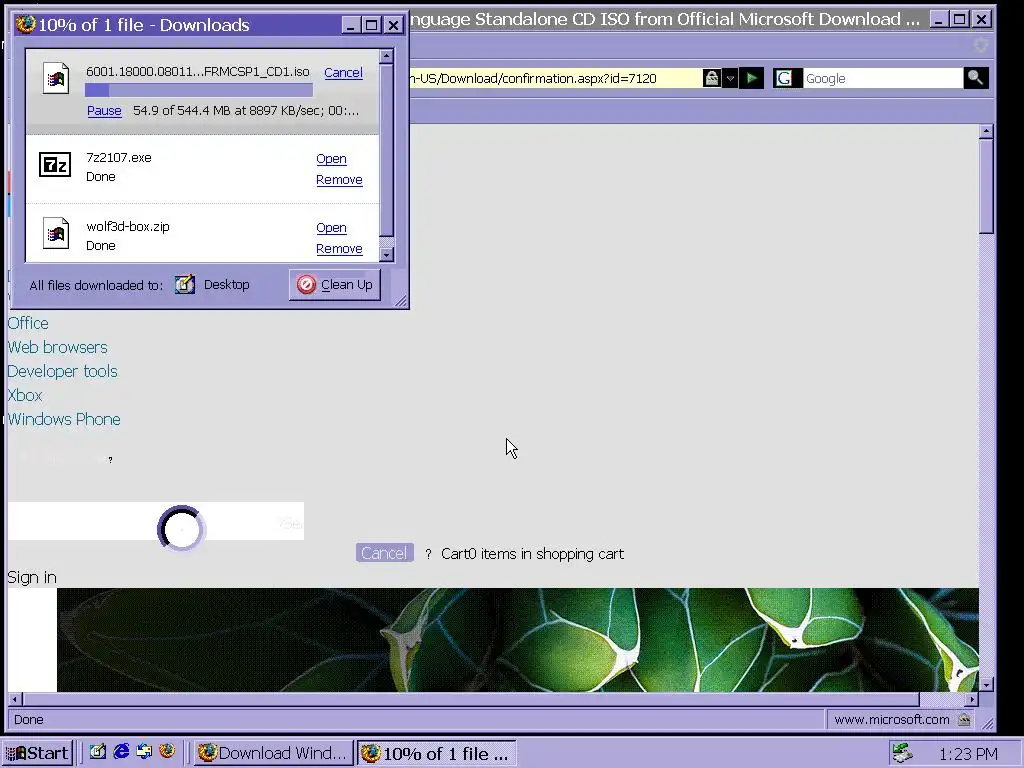The height and width of the screenshot is (768, 1024).
Task: Click the address bar lock icon
Action: (x=711, y=78)
